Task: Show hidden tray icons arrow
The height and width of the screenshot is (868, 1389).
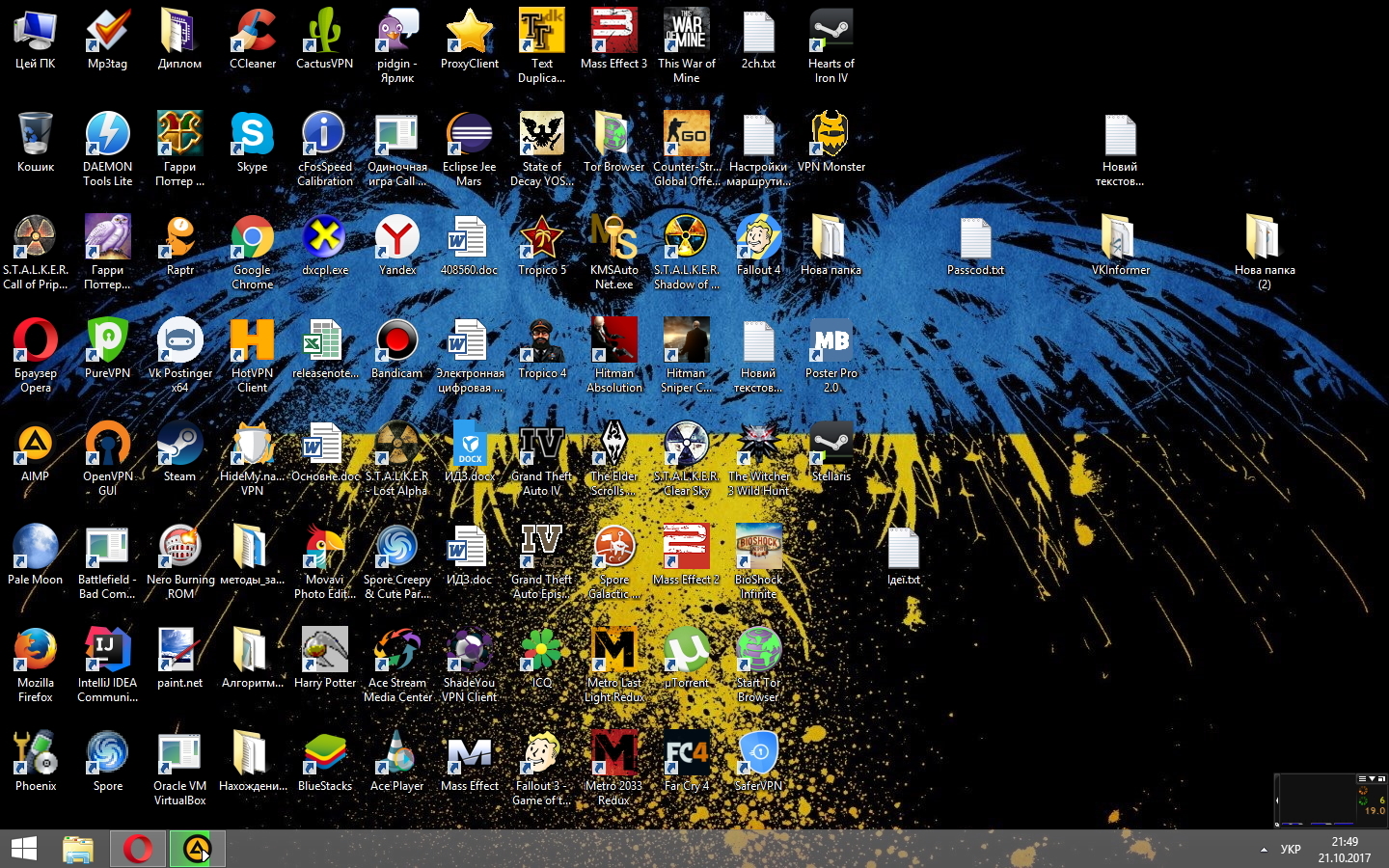Action: 1264,850
